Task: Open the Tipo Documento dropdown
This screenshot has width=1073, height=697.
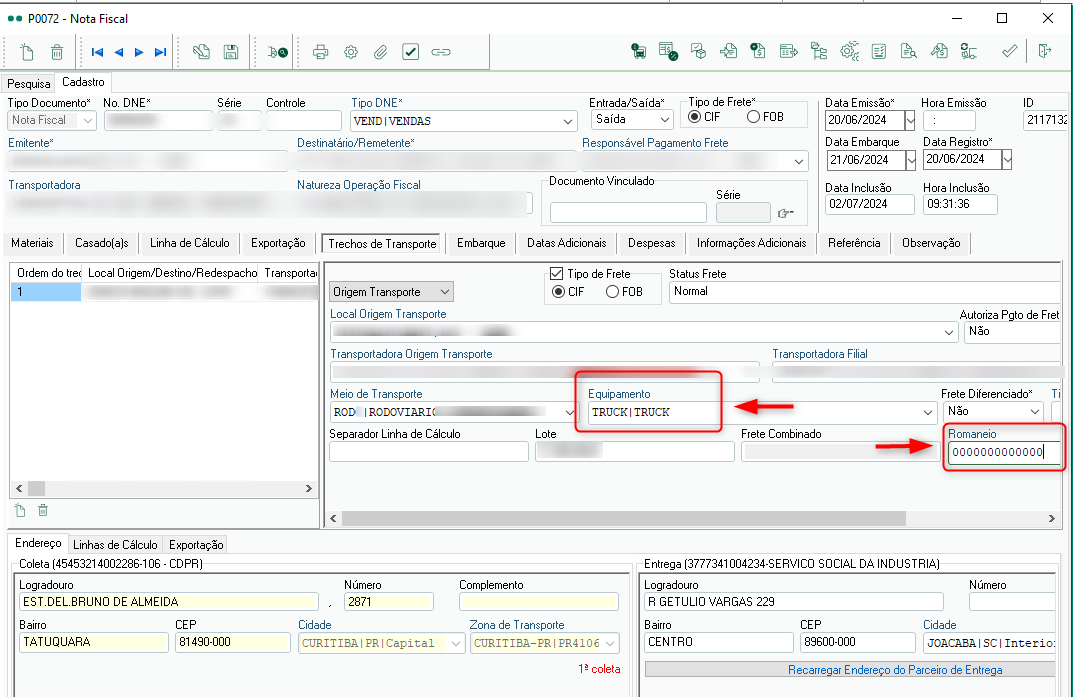Action: [x=87, y=120]
